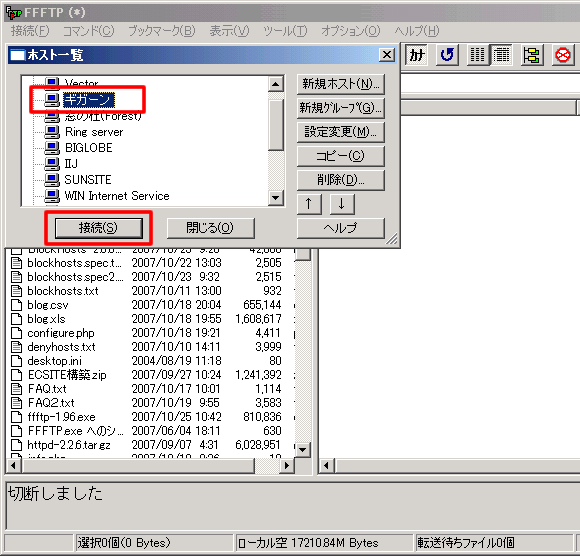Click the folder tree sync icon

coord(532,55)
